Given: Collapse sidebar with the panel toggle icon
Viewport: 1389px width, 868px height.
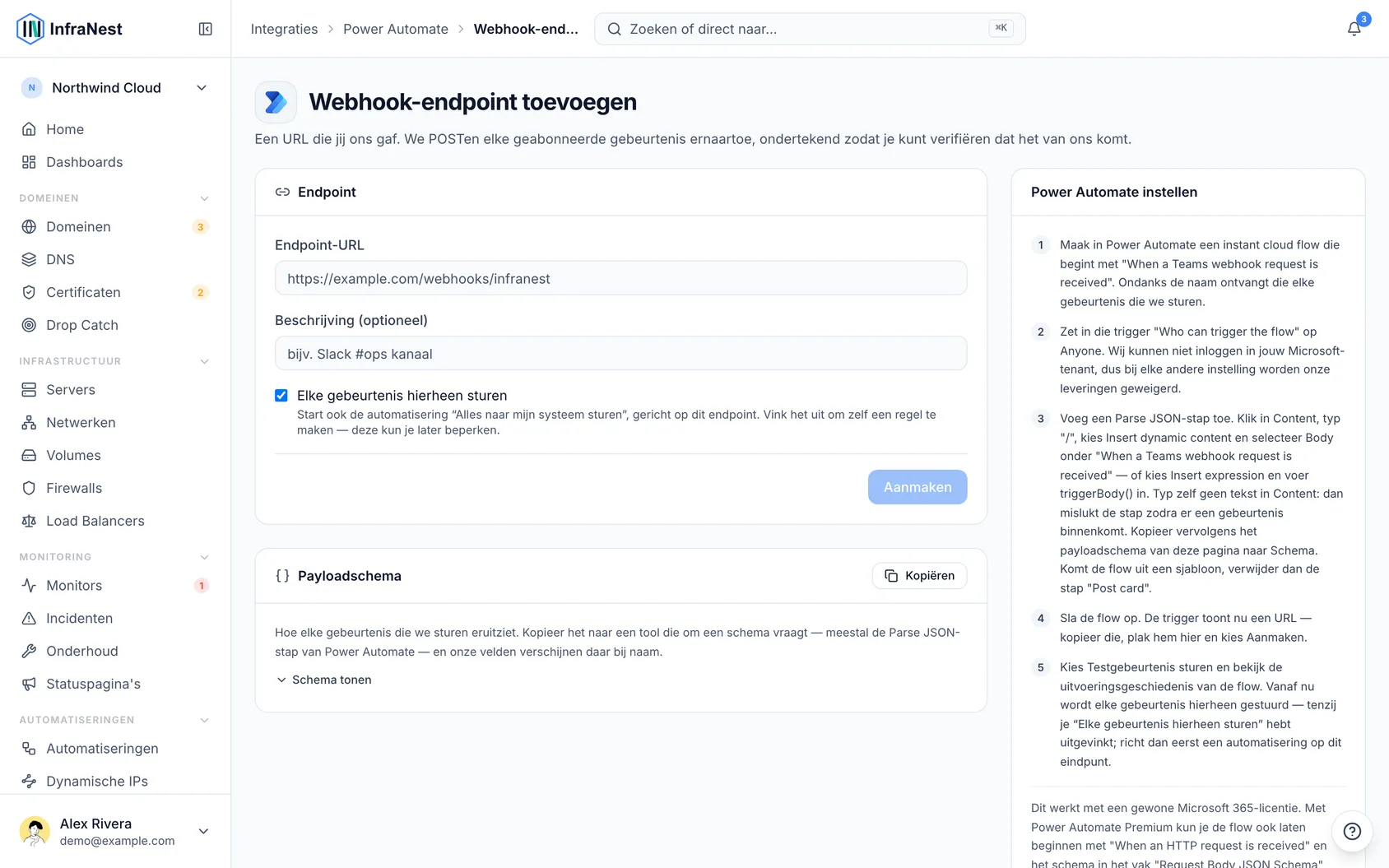Looking at the screenshot, I should (x=206, y=29).
